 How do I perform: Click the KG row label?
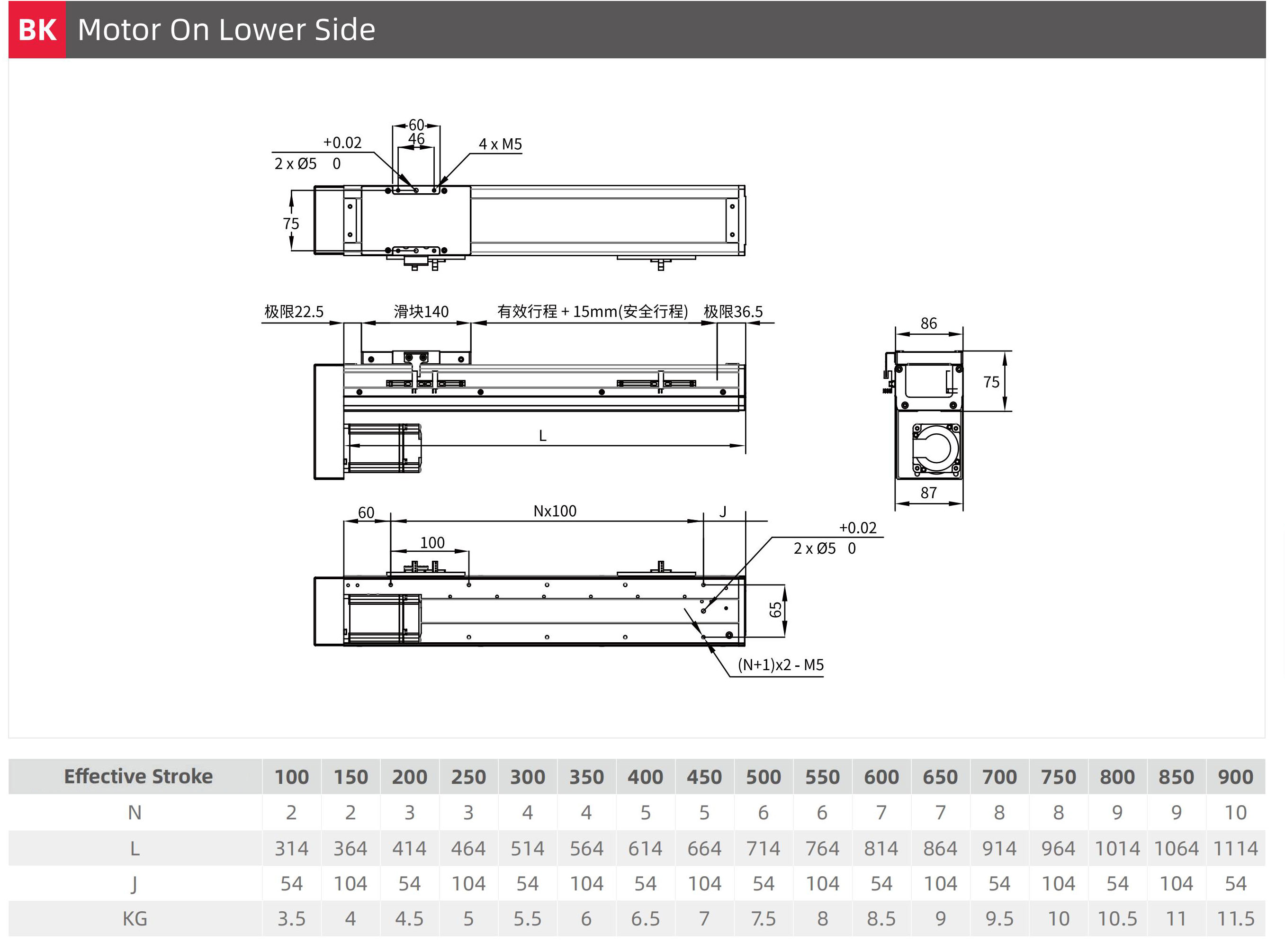(135, 918)
